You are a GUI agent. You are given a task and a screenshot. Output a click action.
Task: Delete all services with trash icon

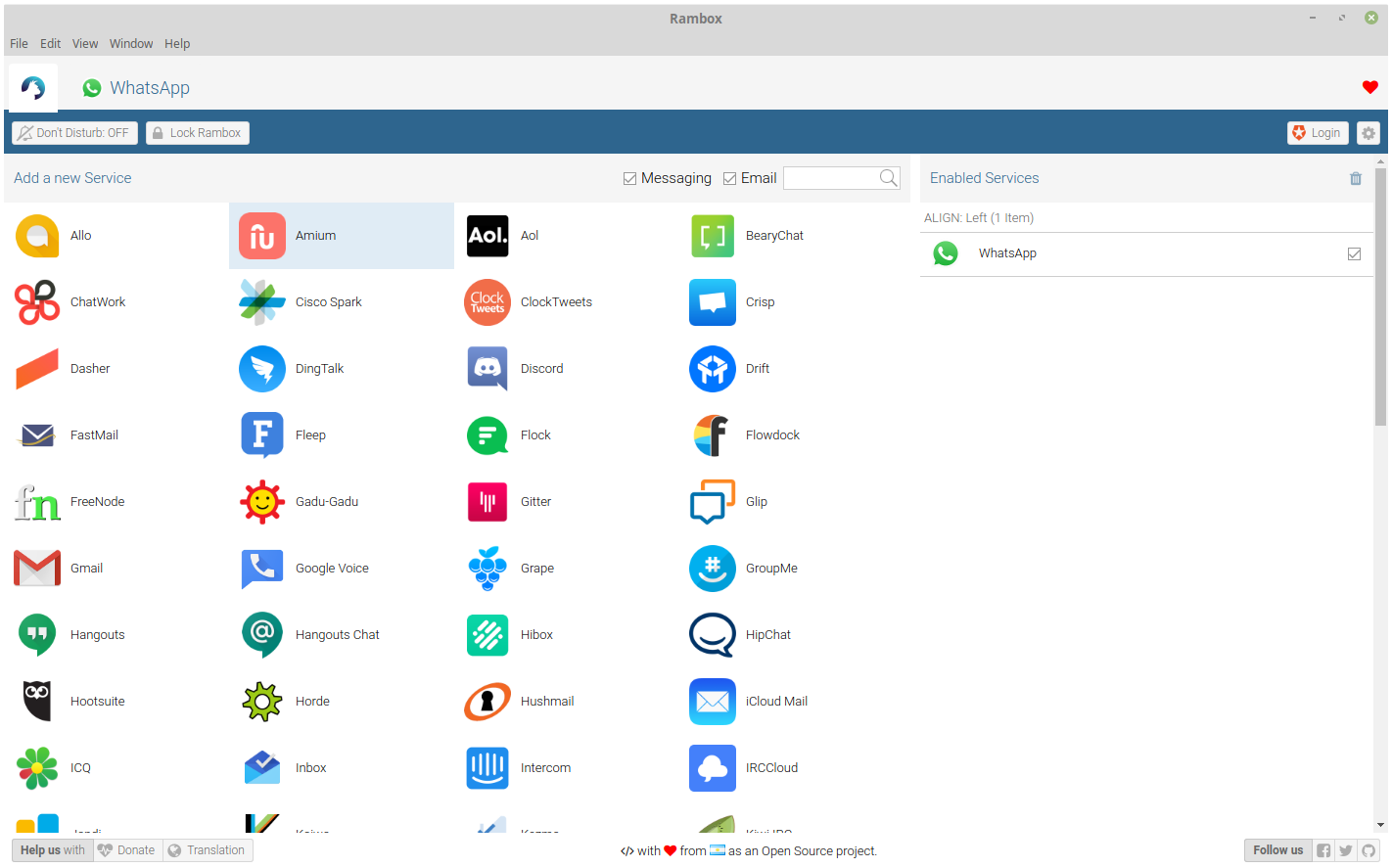click(x=1356, y=178)
